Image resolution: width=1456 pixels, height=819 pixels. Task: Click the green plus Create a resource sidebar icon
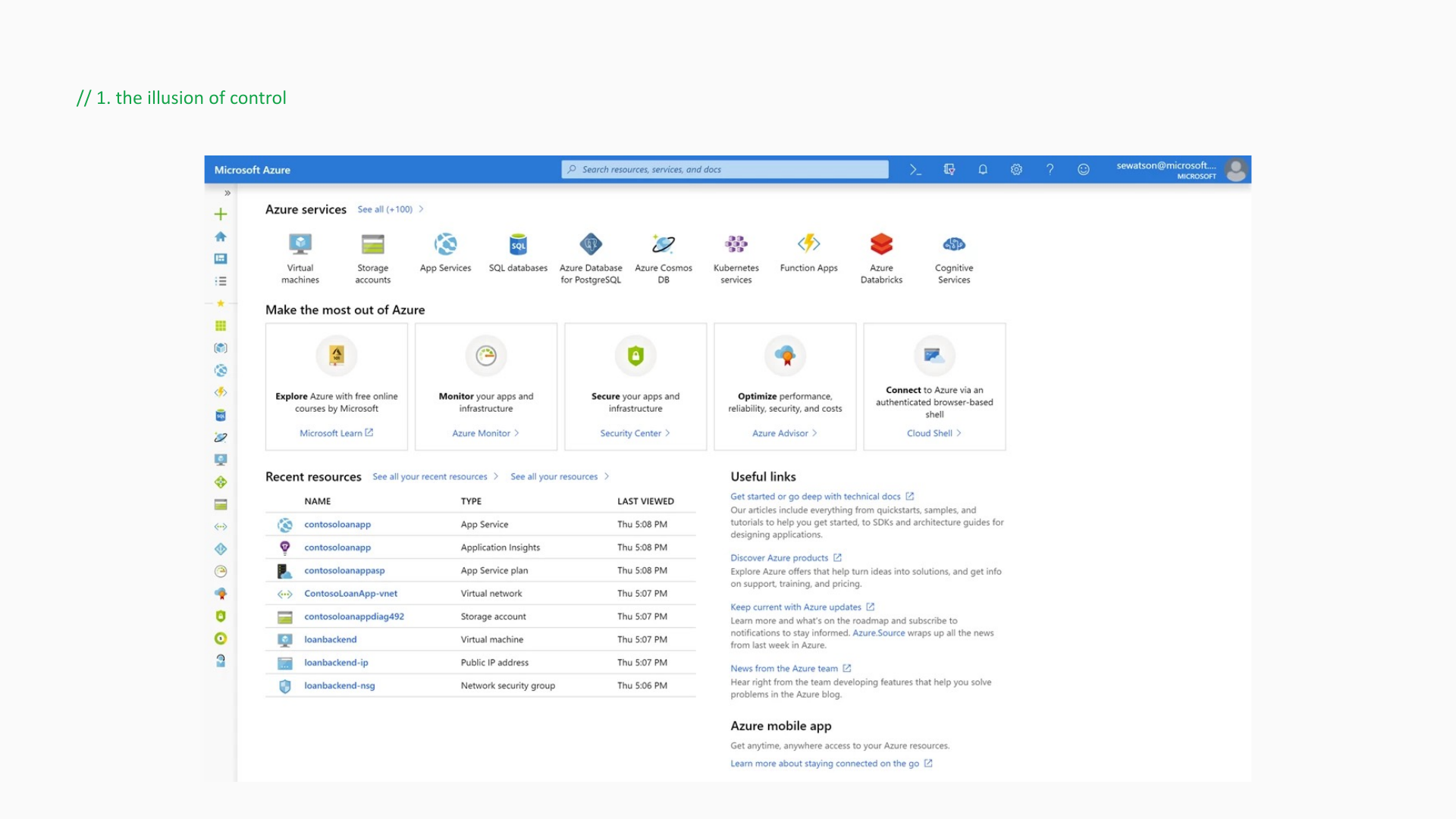tap(221, 214)
